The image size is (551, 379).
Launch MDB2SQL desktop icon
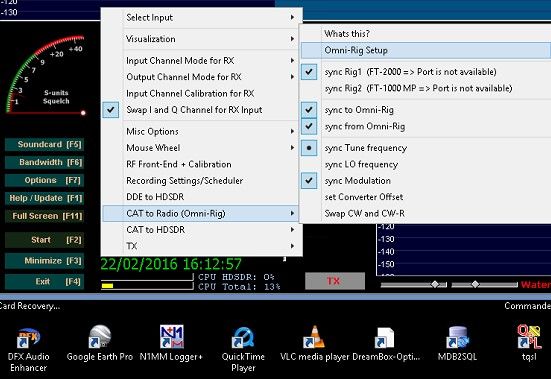[457, 344]
